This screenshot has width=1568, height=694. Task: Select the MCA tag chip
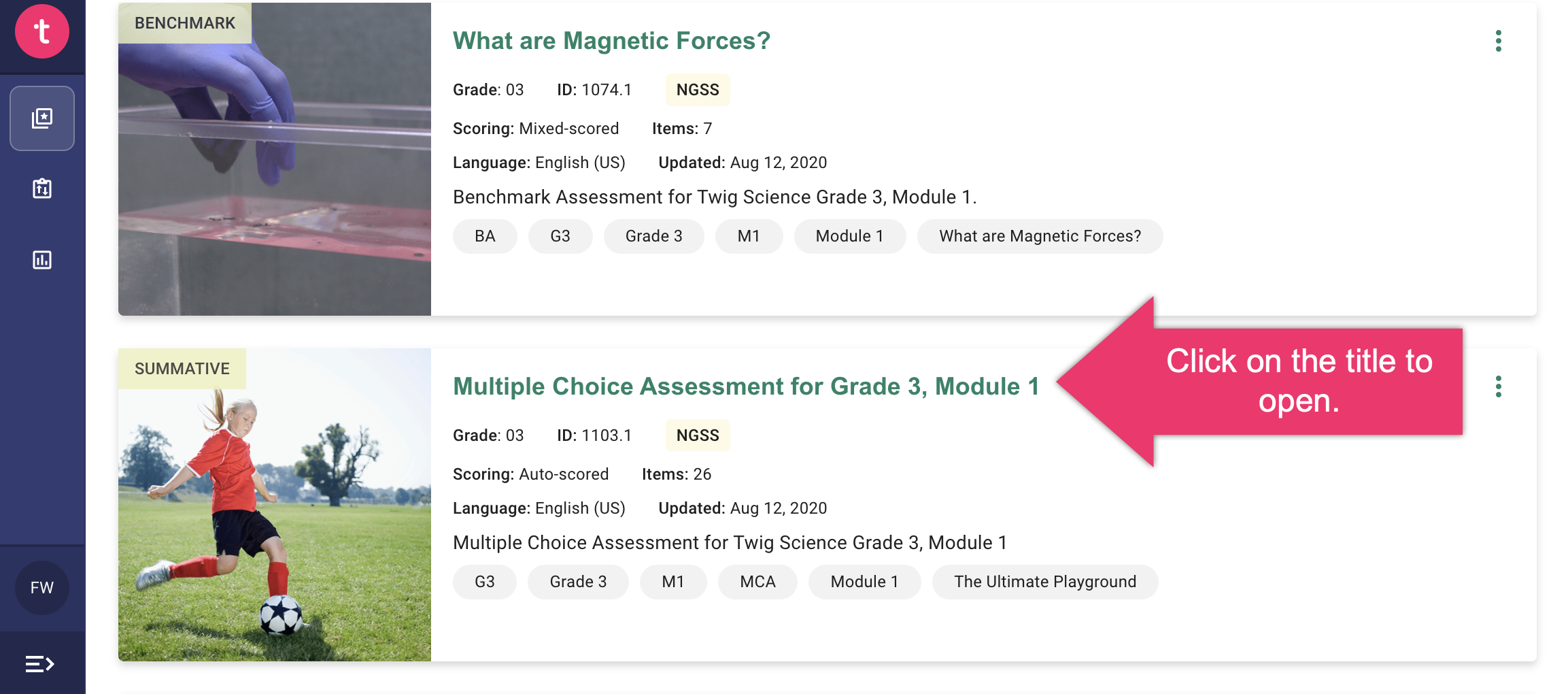click(757, 582)
